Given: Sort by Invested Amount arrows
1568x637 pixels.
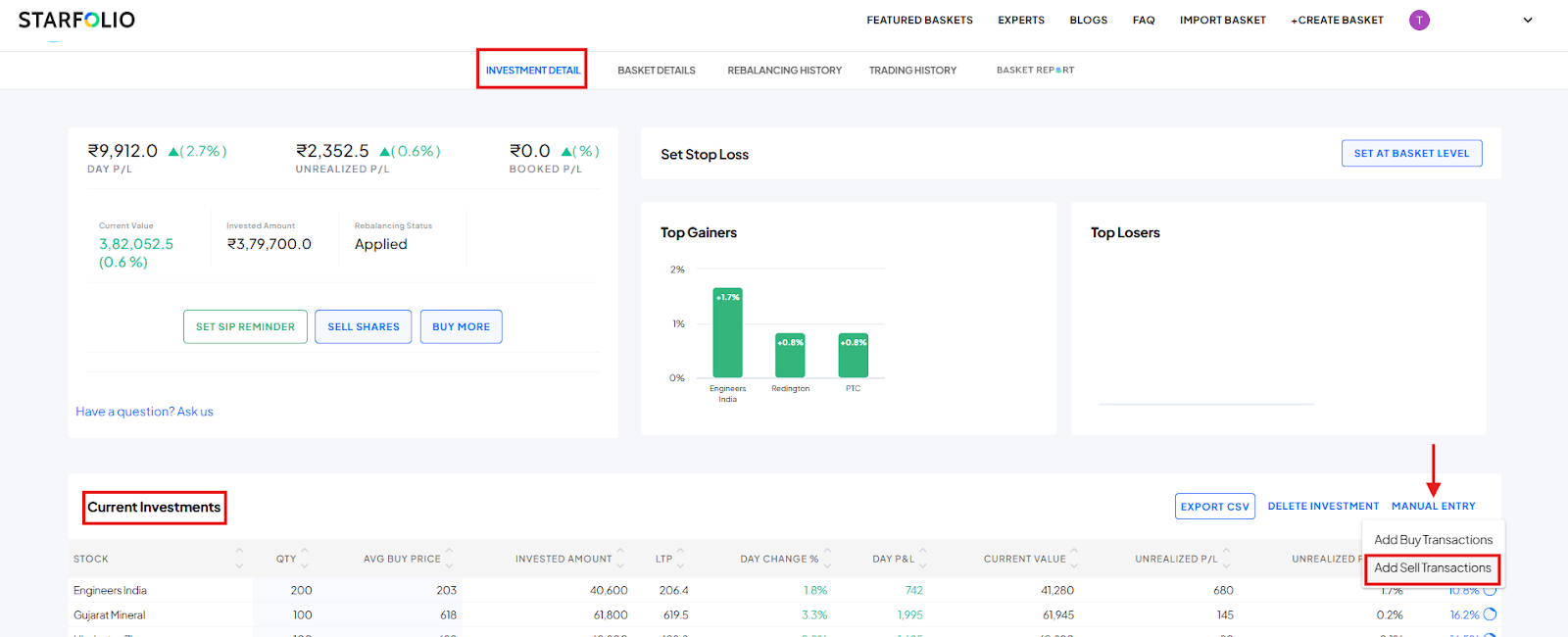Looking at the screenshot, I should [x=620, y=558].
